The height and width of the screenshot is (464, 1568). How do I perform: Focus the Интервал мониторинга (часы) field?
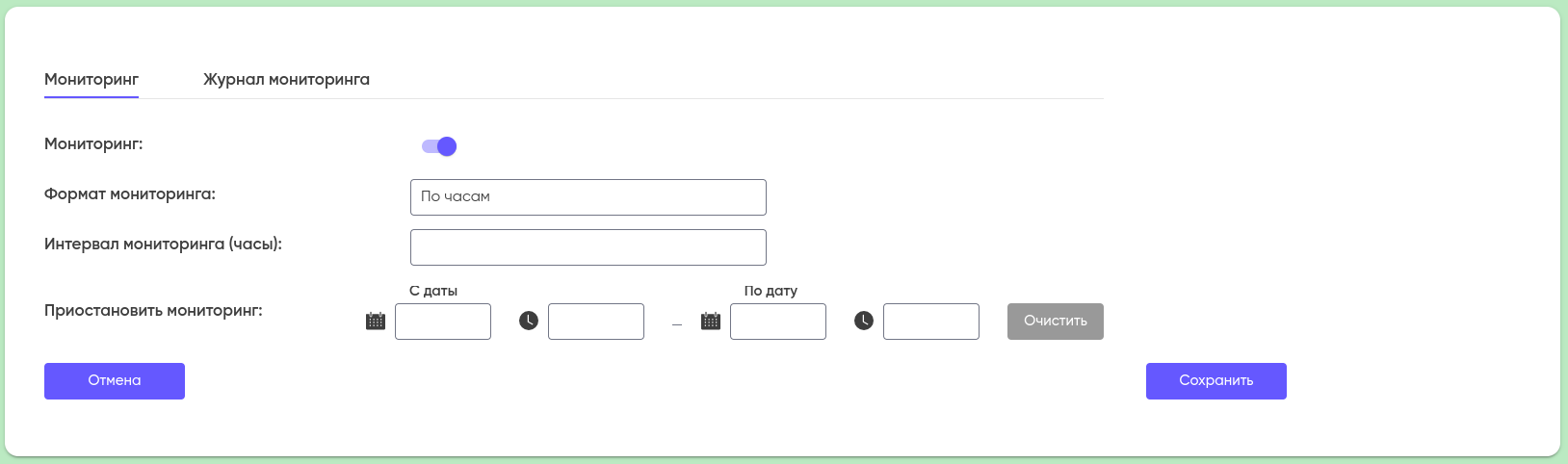point(588,247)
